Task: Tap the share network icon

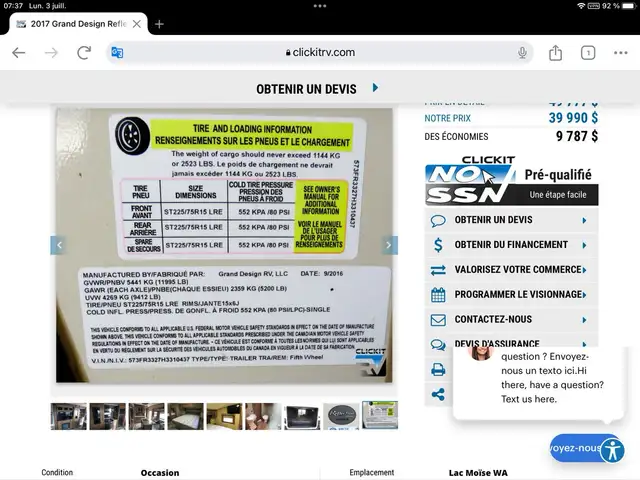Action: click(x=438, y=395)
